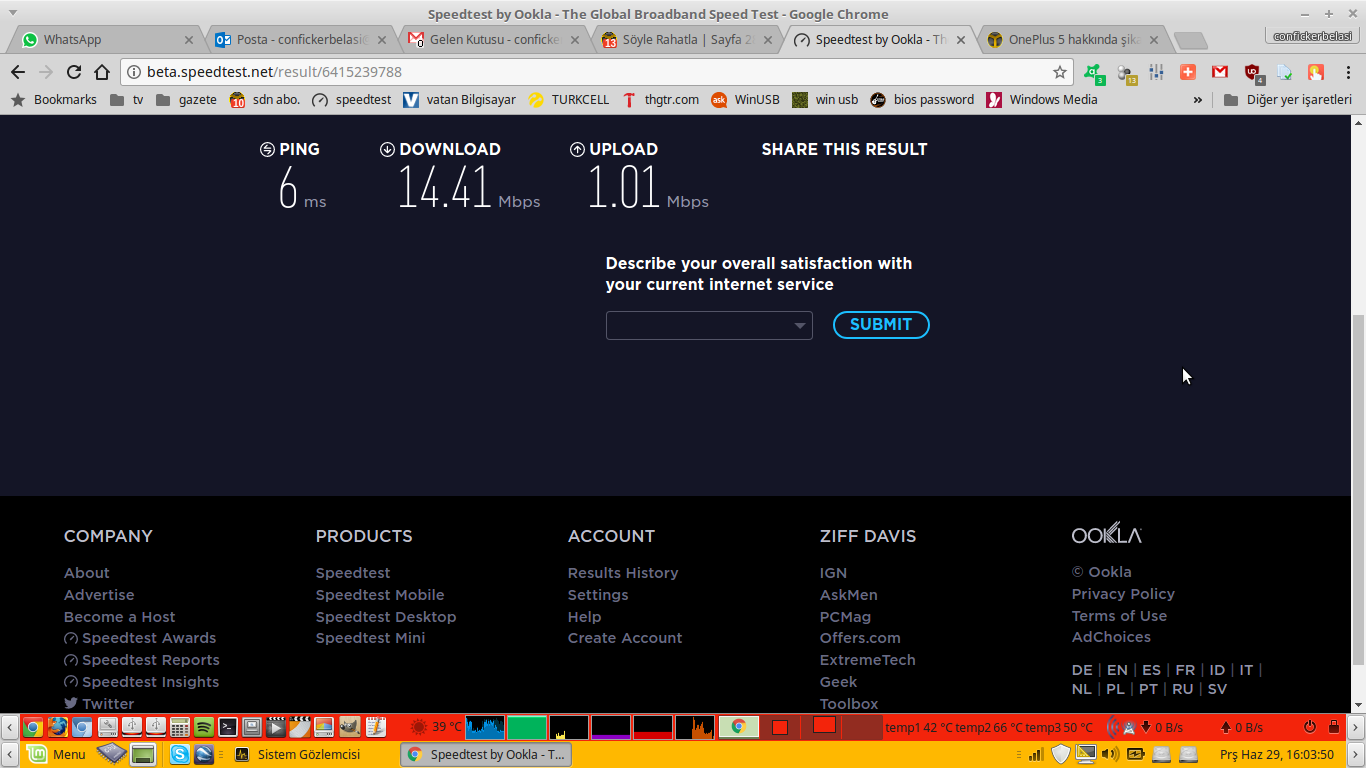Collapse the top panel left arrow
Screen dimensions: 1366x768
coord(10,727)
